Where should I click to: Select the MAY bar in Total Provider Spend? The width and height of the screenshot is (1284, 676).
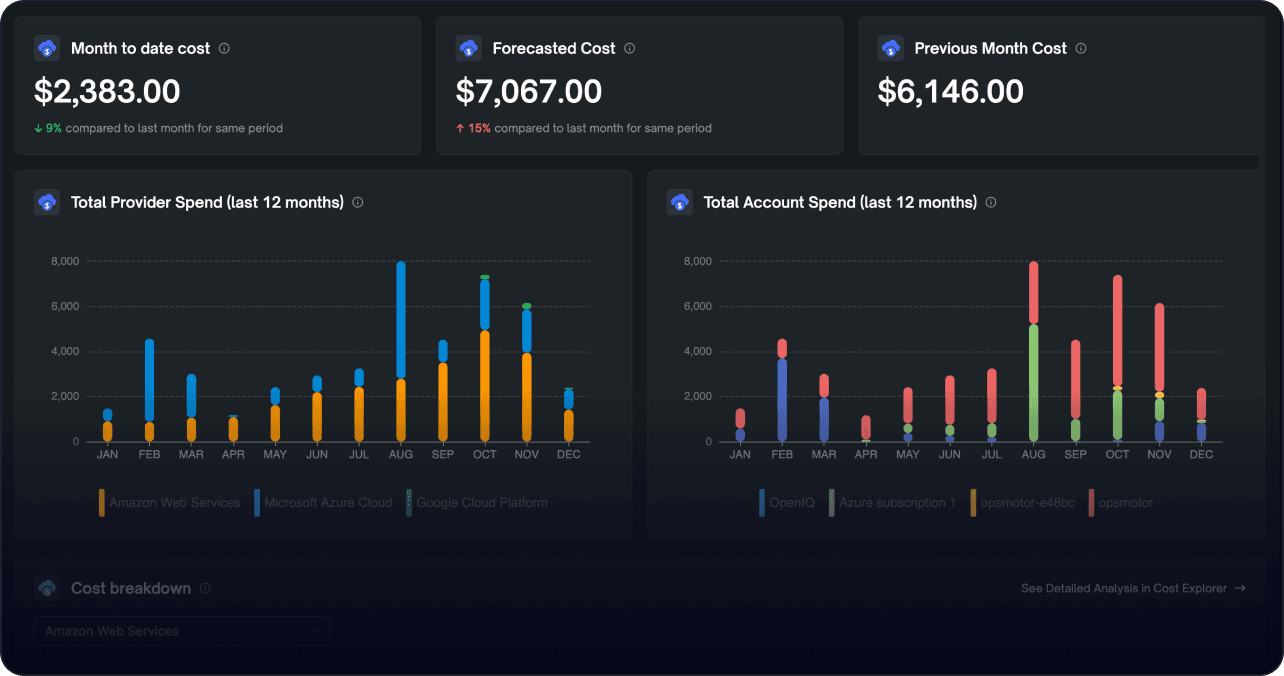tap(275, 415)
